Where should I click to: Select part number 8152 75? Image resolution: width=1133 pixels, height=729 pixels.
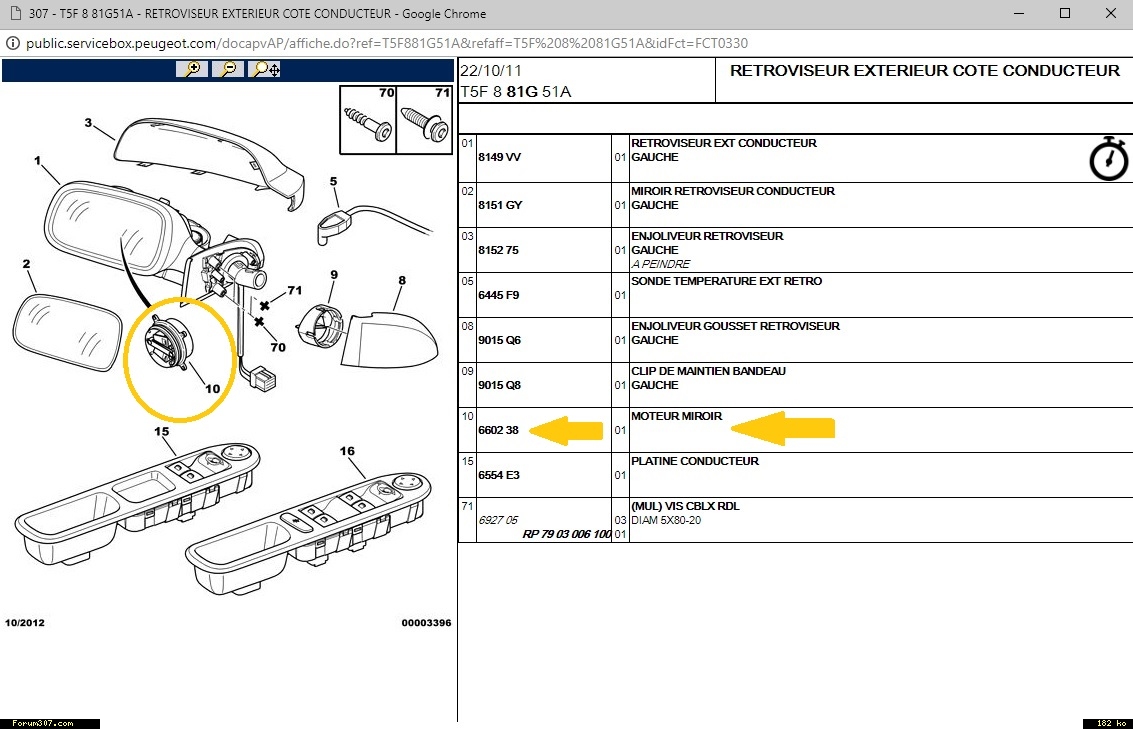499,250
